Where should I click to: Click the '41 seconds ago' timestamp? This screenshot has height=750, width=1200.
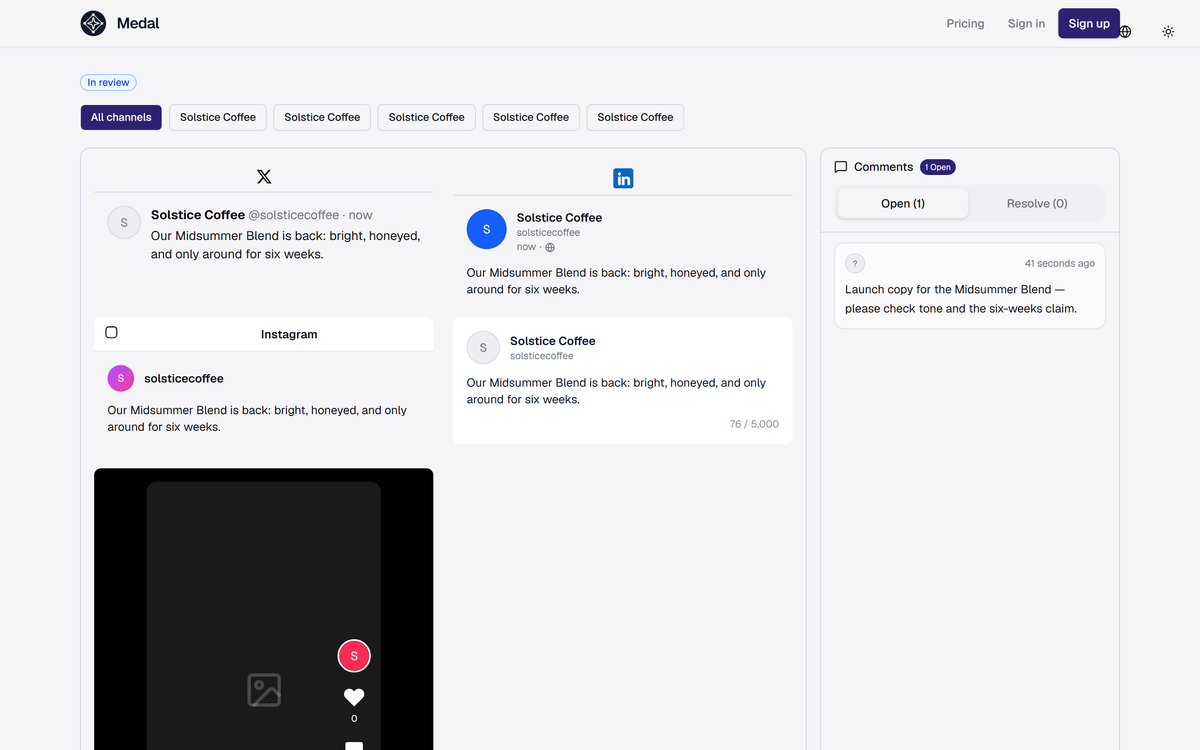[1059, 263]
